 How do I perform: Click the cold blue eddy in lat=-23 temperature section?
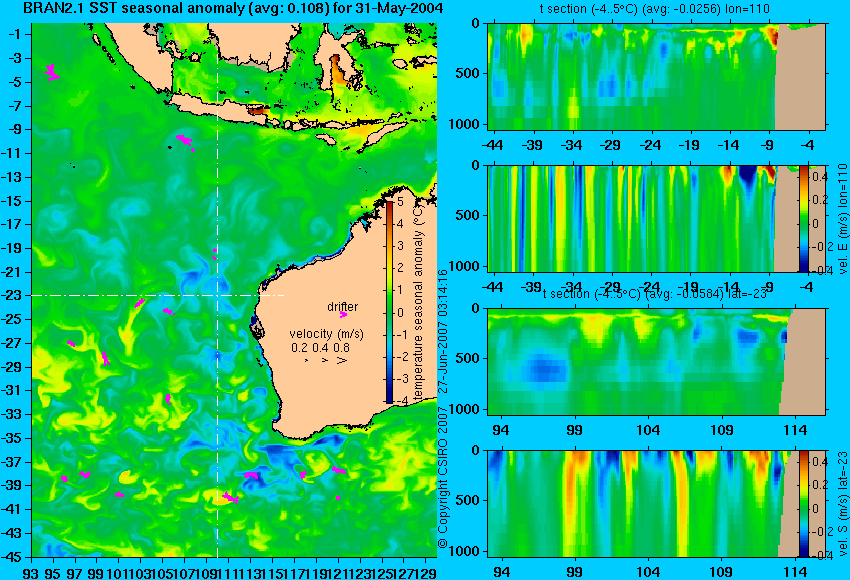(544, 371)
